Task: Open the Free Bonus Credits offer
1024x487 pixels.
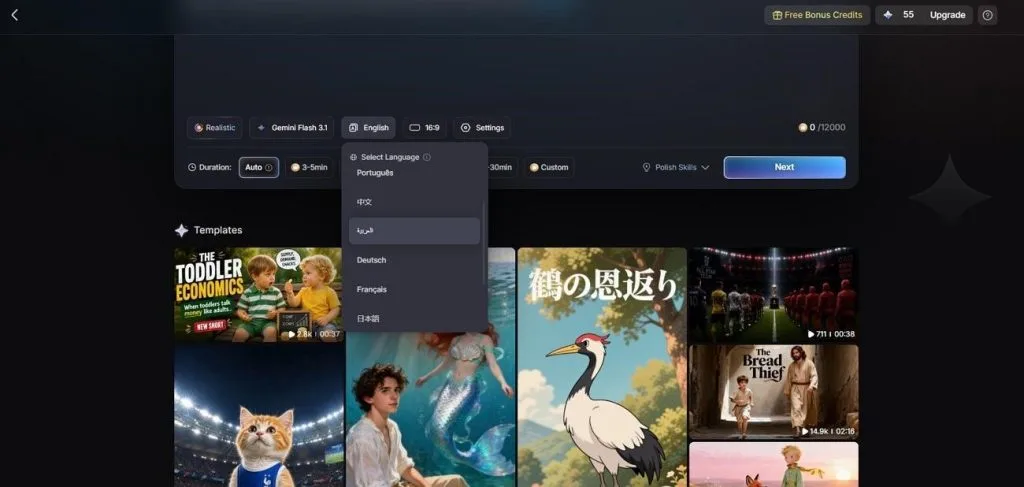Action: [817, 15]
